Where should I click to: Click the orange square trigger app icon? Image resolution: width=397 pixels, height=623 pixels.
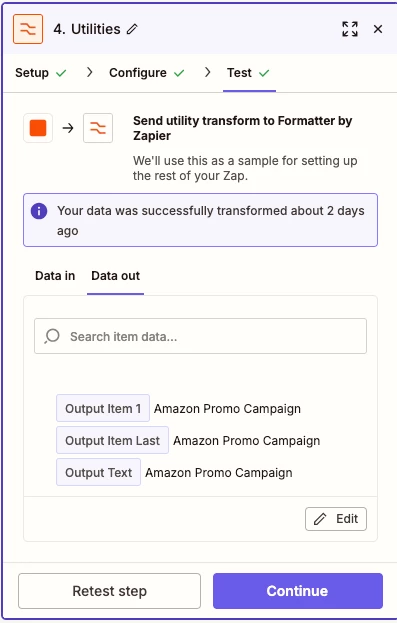tap(38, 128)
